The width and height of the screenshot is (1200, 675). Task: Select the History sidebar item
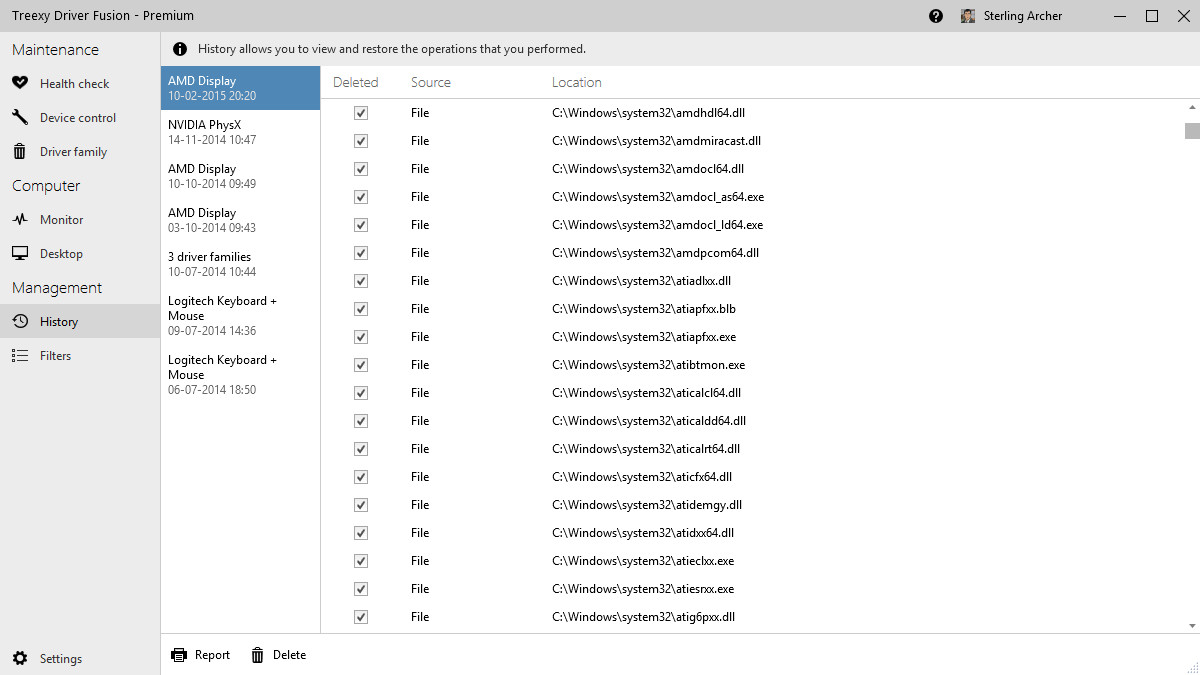pyautogui.click(x=80, y=322)
